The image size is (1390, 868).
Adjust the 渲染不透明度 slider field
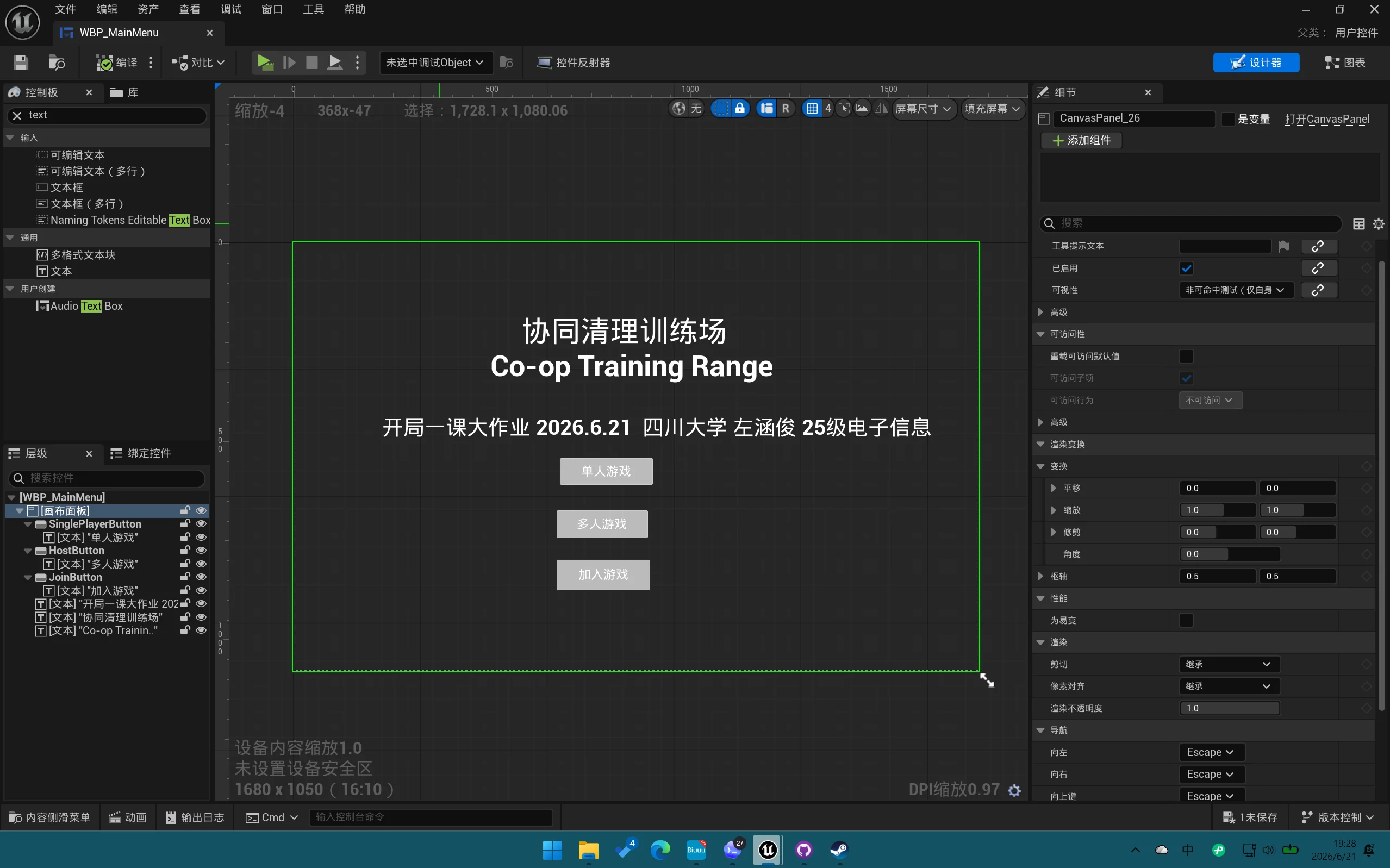tap(1229, 708)
